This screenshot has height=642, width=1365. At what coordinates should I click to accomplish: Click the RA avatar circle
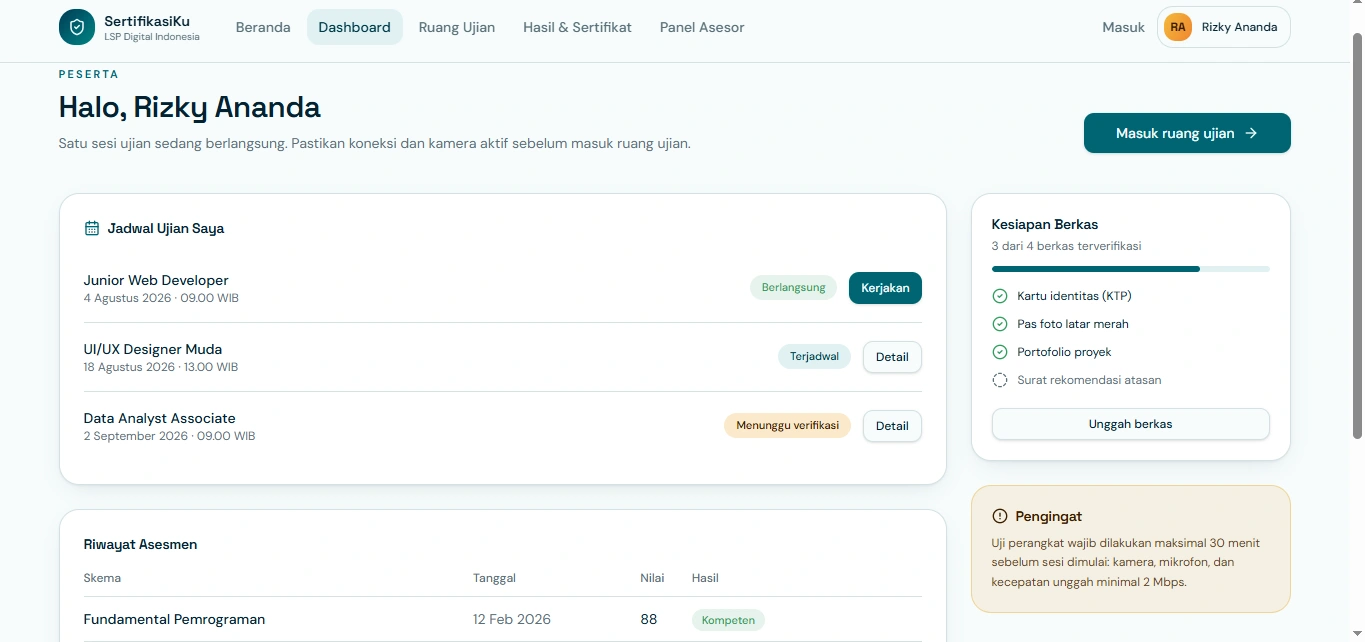pos(1178,27)
